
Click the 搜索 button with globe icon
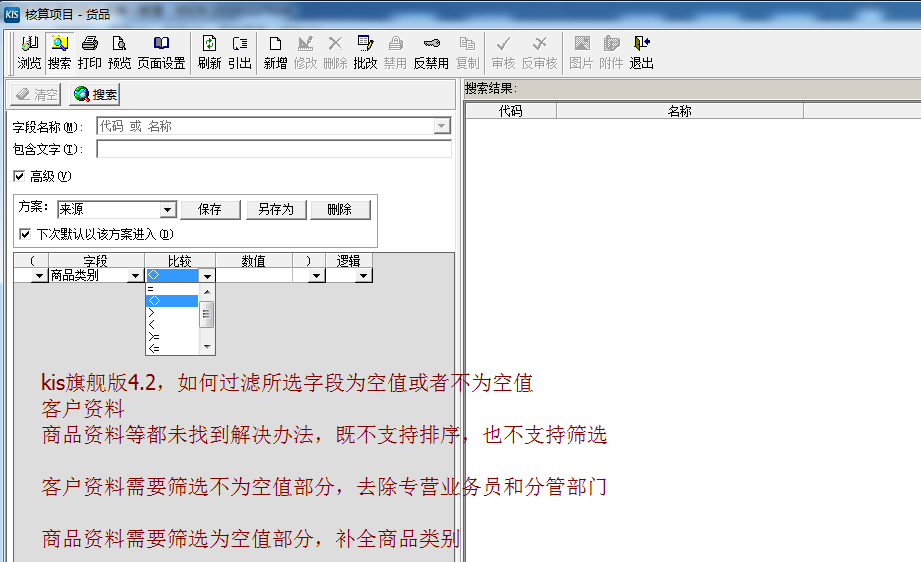coord(95,95)
